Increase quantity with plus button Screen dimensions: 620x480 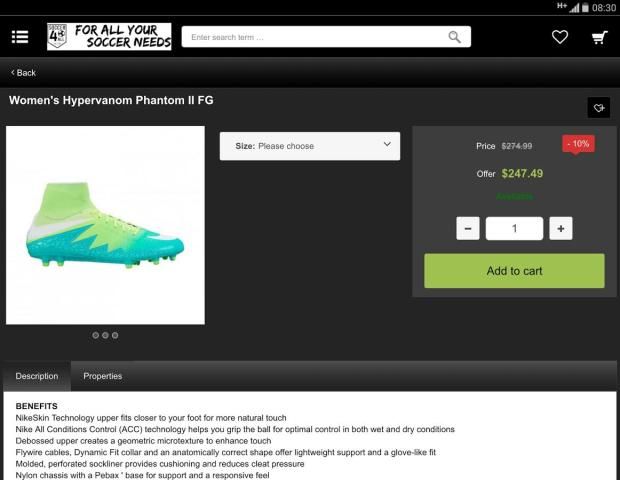[561, 228]
